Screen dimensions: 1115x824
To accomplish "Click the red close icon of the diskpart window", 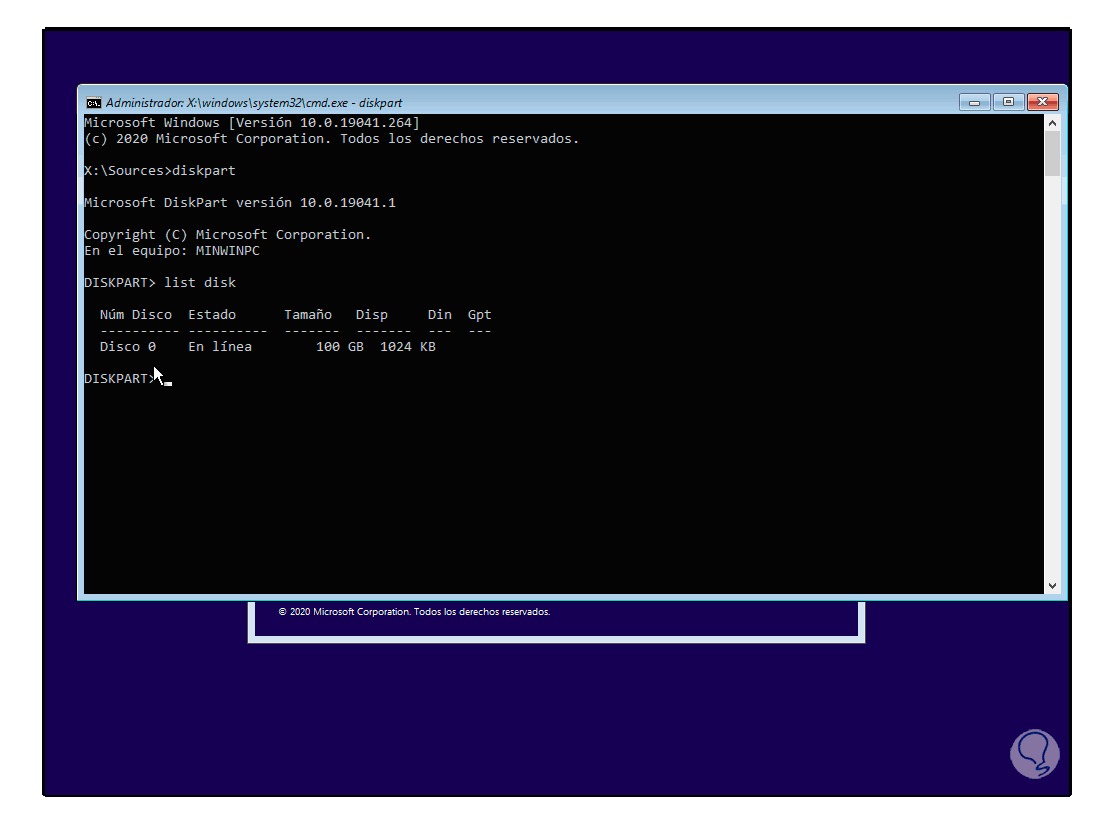I will point(1043,102).
